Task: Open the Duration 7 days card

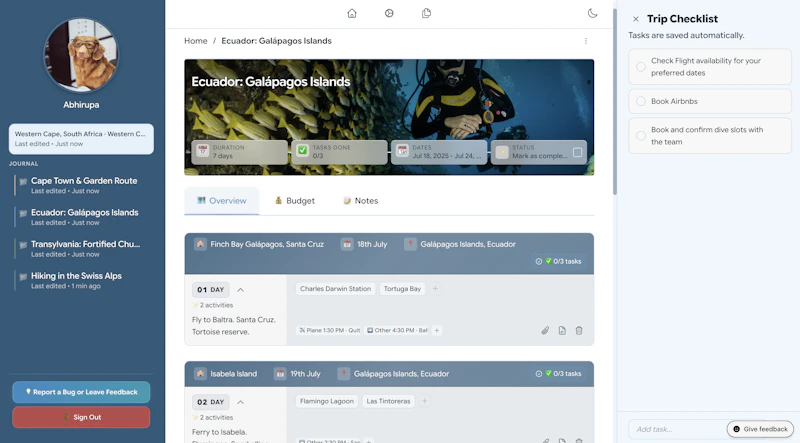Action: point(239,152)
